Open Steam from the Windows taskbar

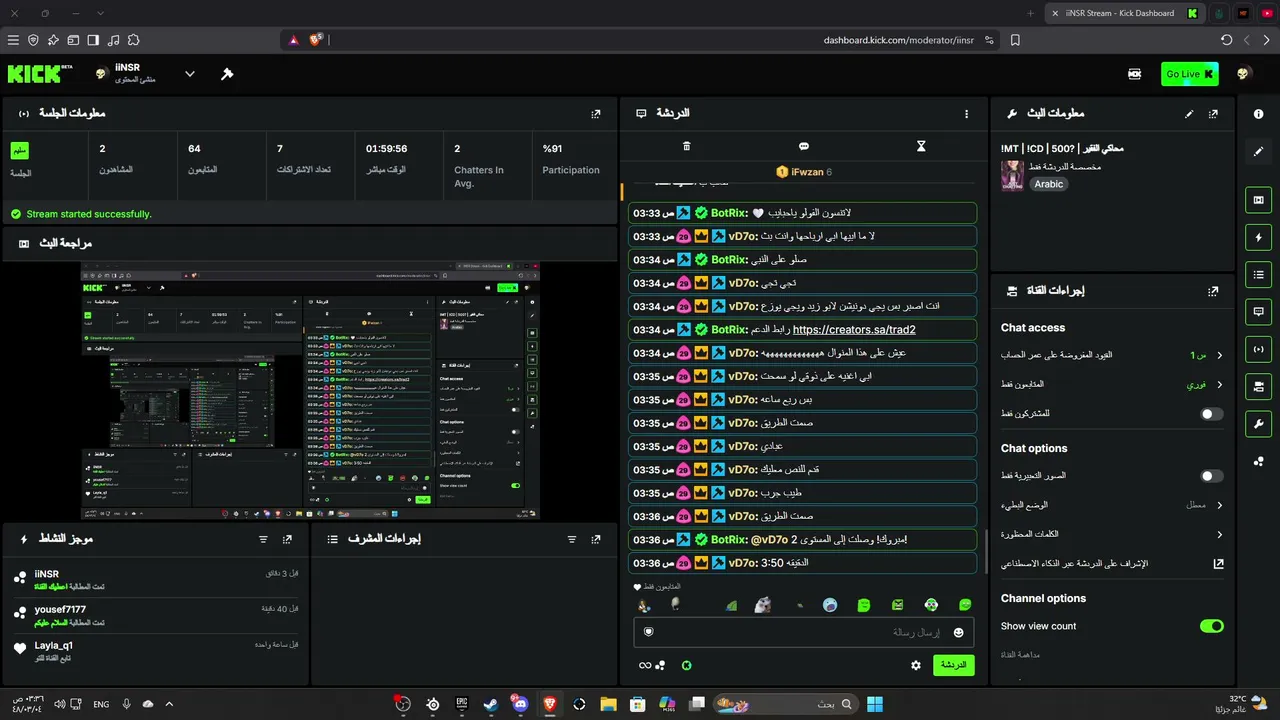491,704
